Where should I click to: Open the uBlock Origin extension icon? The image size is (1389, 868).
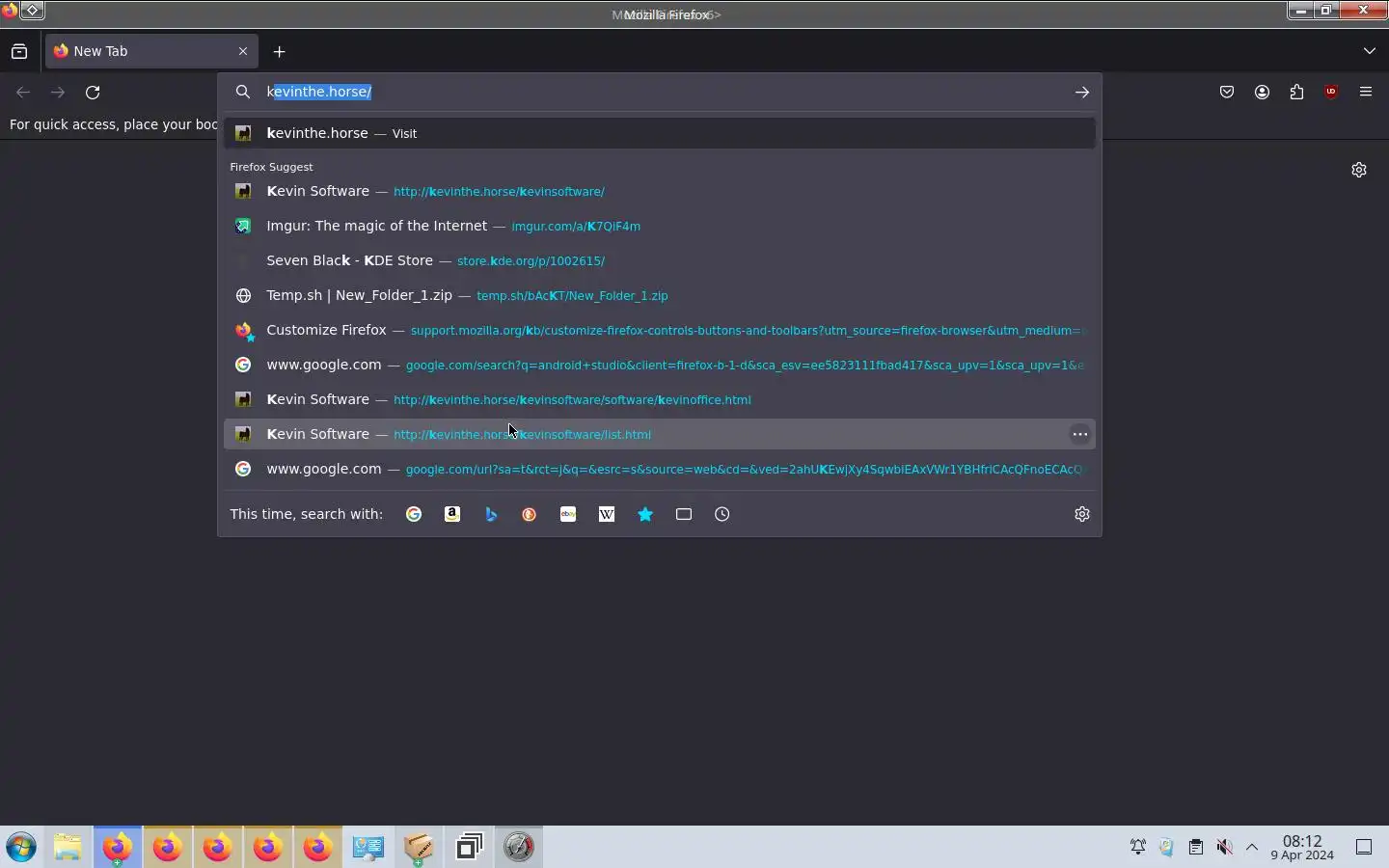1331,93
